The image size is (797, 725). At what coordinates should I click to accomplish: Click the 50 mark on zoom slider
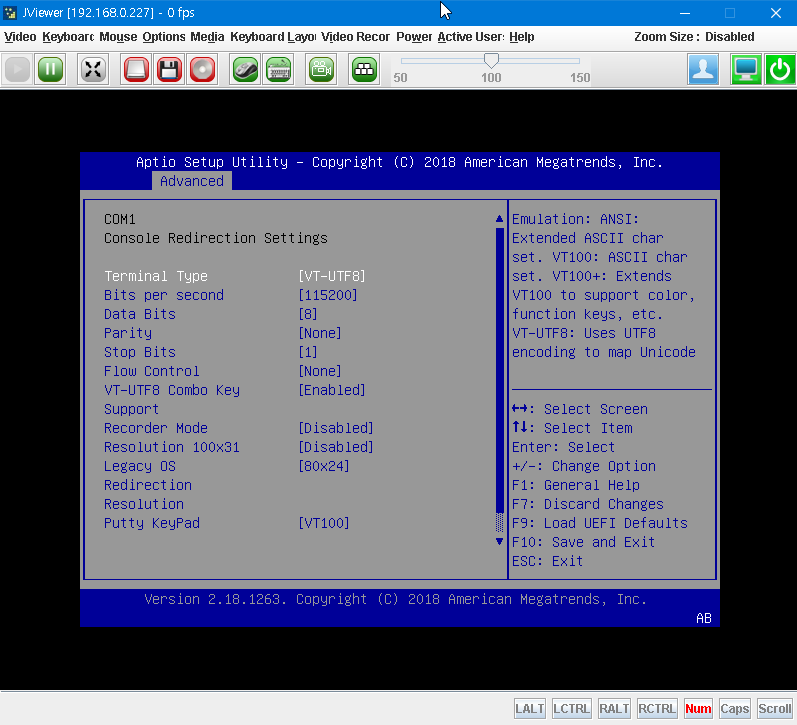point(401,77)
